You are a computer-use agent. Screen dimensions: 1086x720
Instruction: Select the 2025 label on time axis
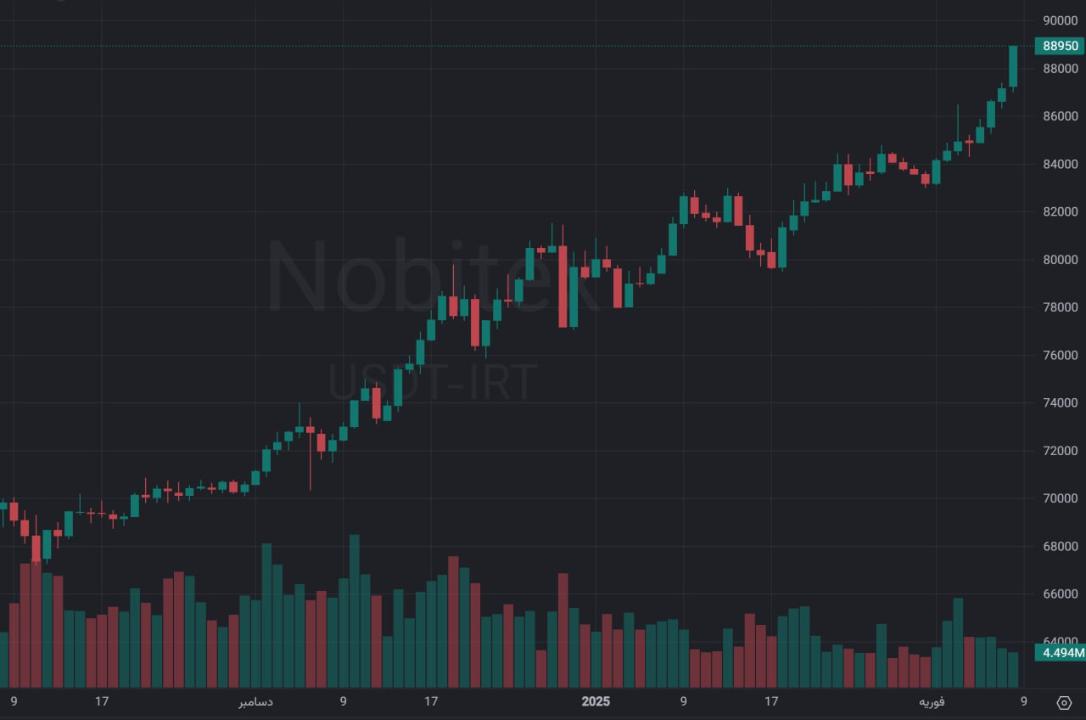coord(595,702)
